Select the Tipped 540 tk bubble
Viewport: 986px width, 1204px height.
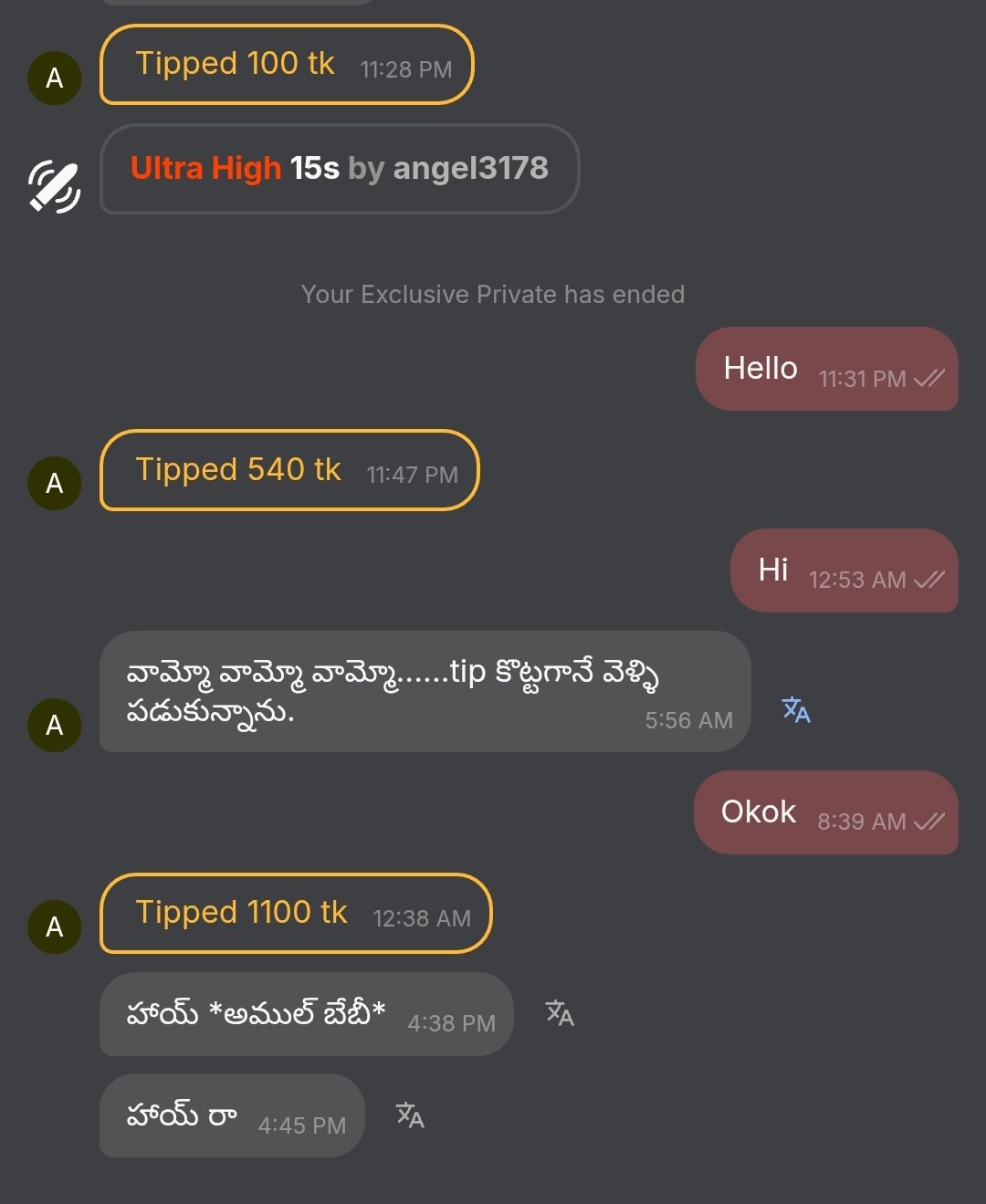click(x=289, y=470)
